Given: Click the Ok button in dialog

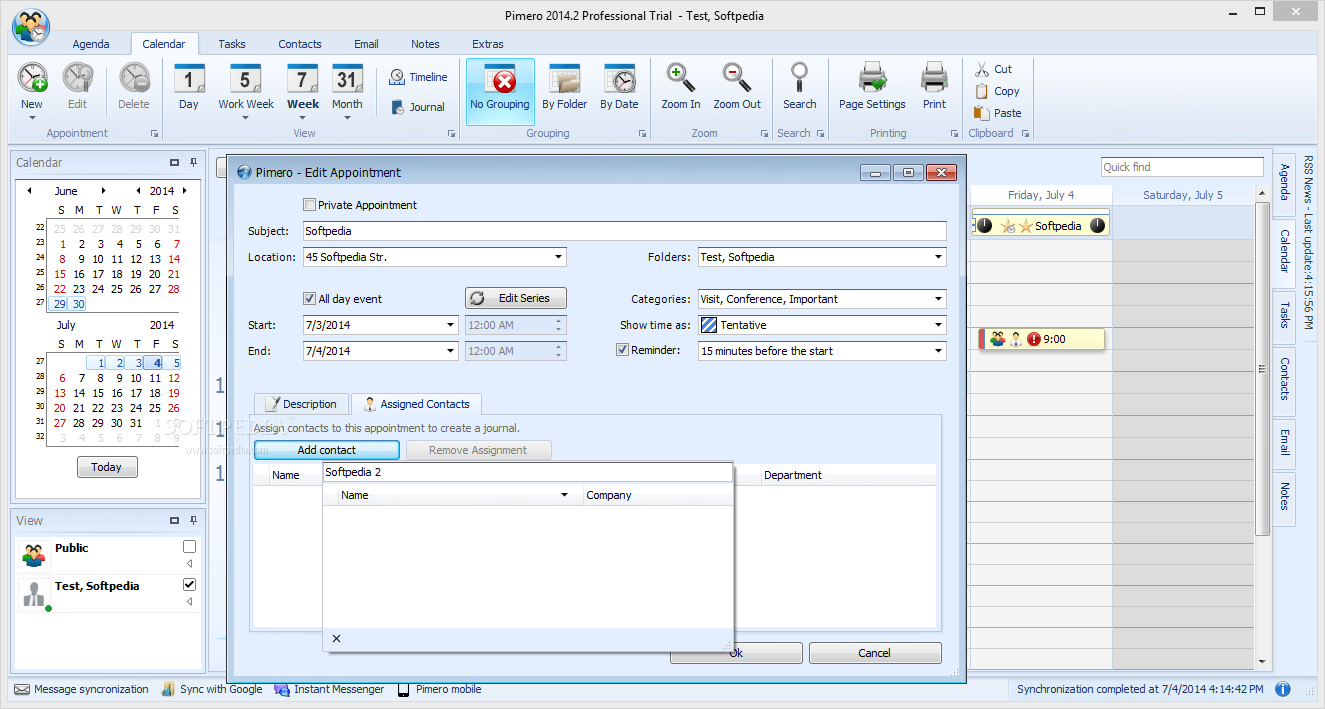Looking at the screenshot, I should point(736,653).
